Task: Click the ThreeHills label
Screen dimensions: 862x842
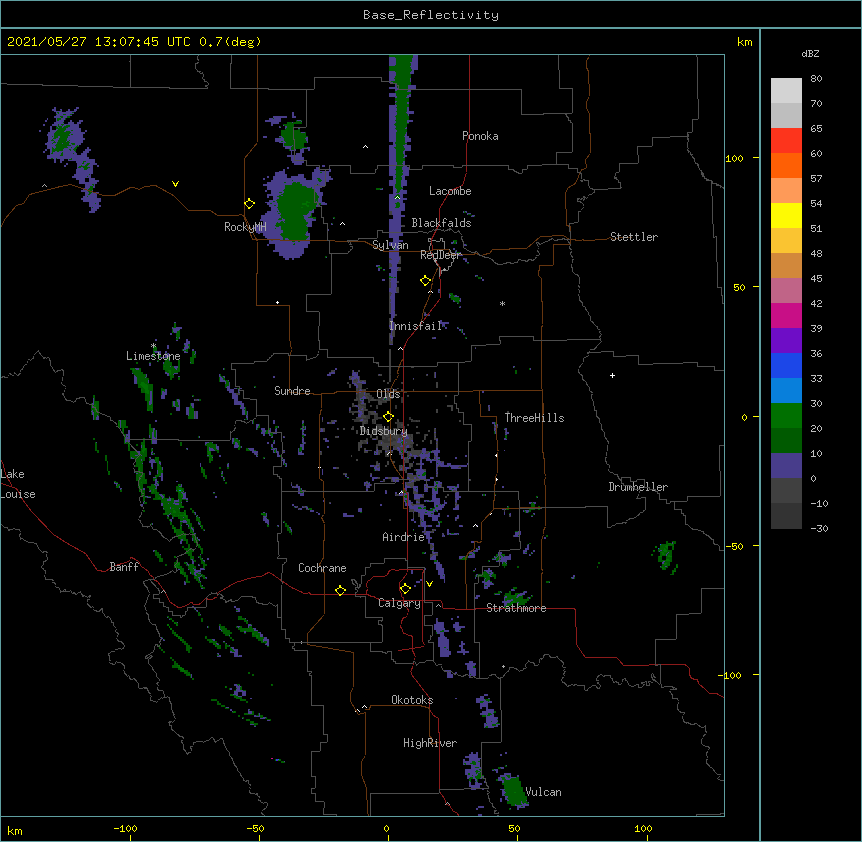Action: tap(534, 418)
